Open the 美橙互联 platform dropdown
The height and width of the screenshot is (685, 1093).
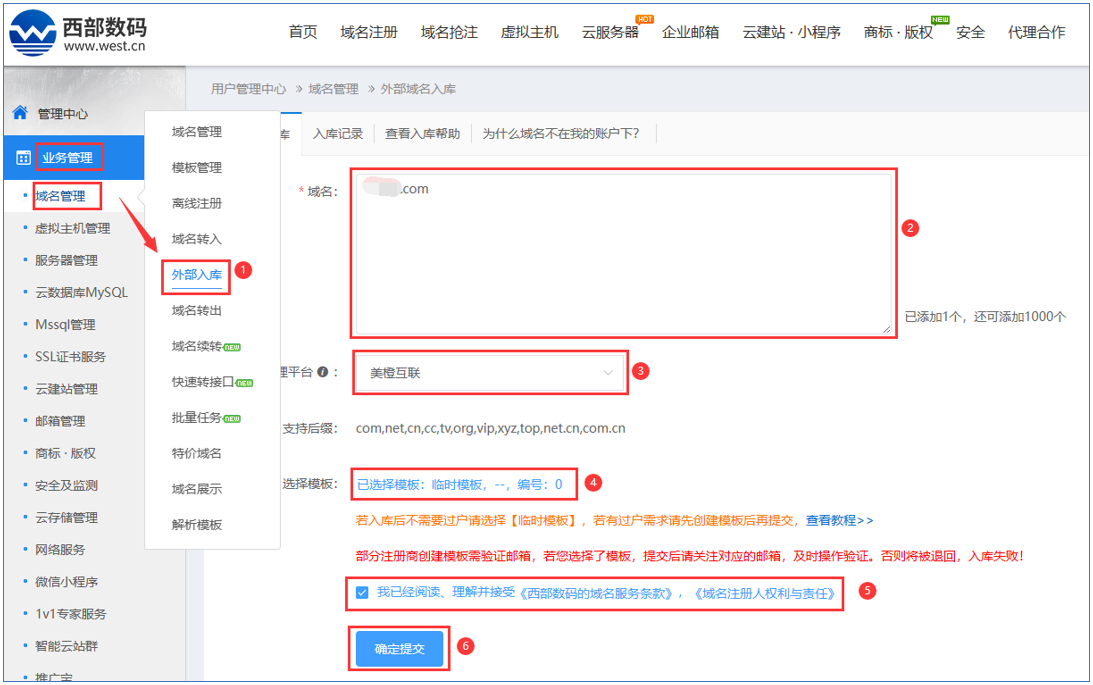(490, 372)
